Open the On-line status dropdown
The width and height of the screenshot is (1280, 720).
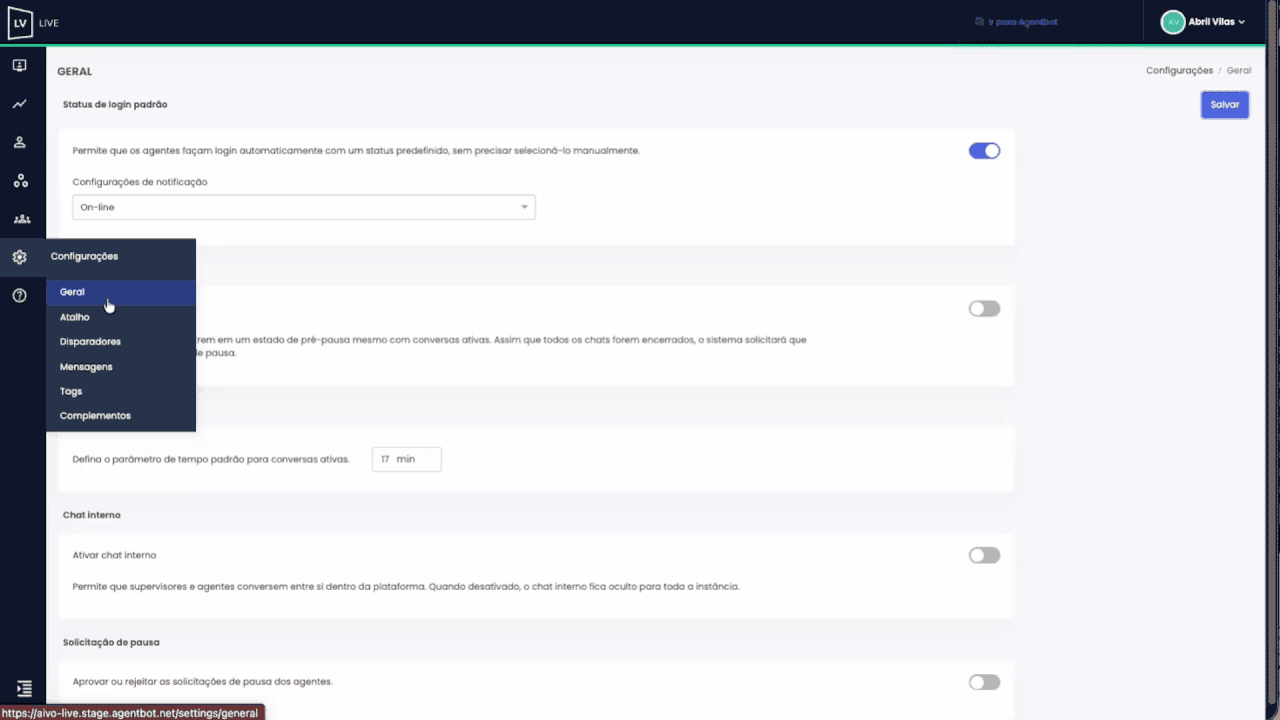tap(304, 207)
